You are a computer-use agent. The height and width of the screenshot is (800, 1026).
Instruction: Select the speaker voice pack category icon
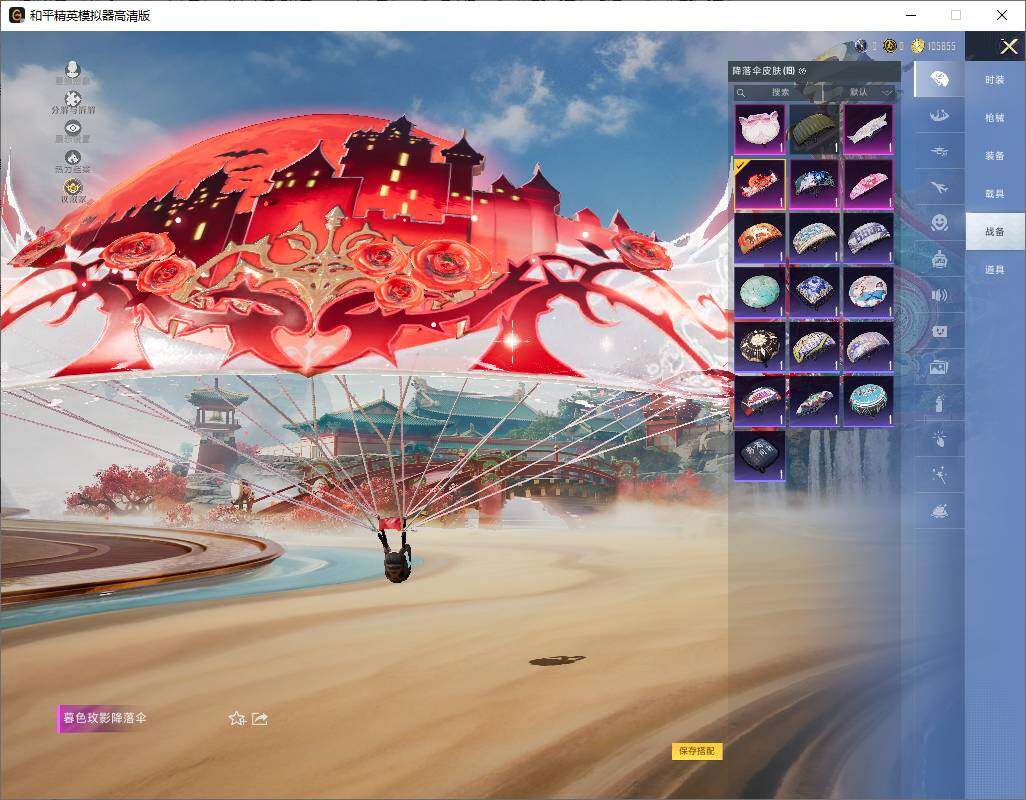click(938, 295)
